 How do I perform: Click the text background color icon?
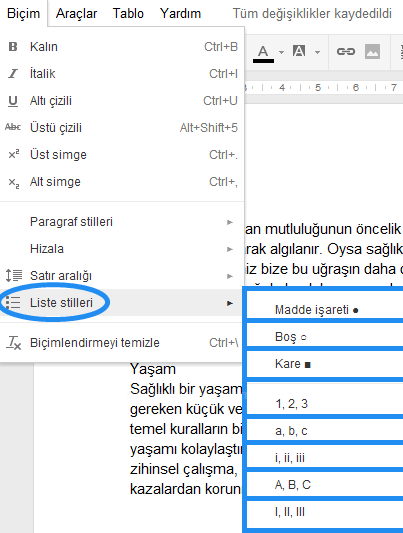tap(299, 51)
